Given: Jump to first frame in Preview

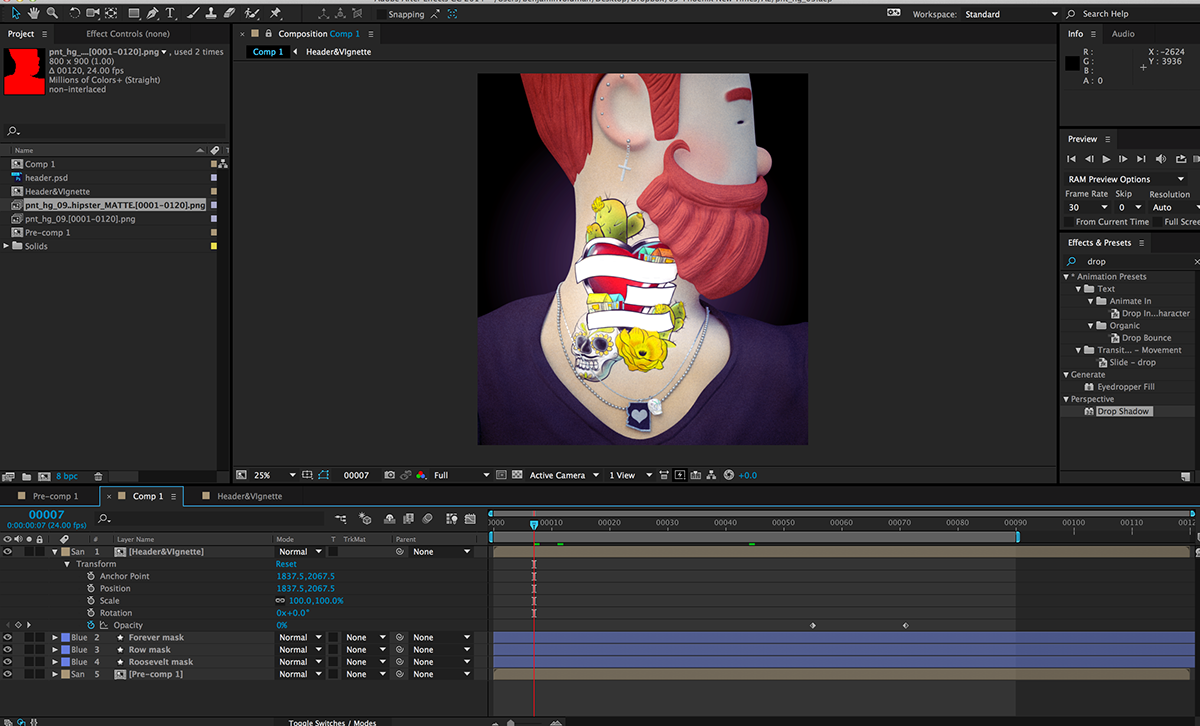Looking at the screenshot, I should [x=1072, y=159].
